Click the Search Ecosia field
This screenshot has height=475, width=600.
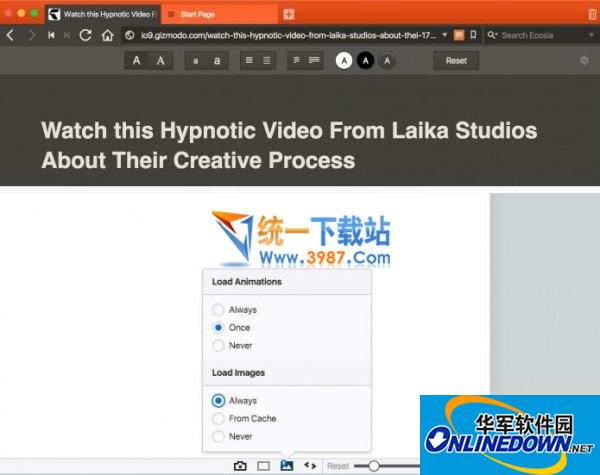[542, 36]
